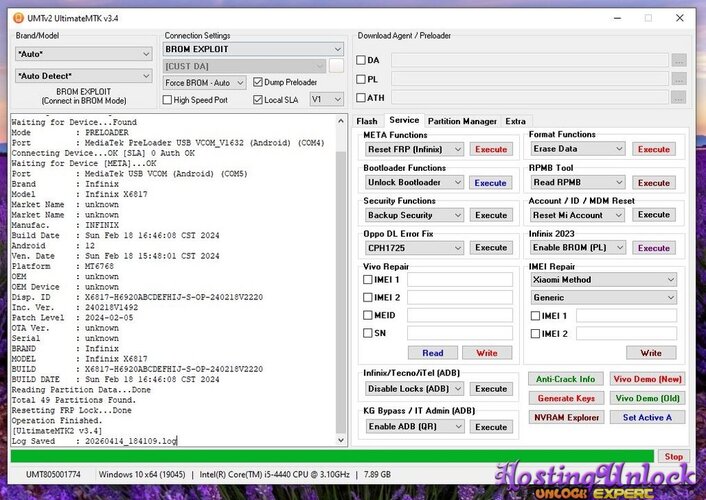Click the green progress bar

pyautogui.click(x=332, y=456)
